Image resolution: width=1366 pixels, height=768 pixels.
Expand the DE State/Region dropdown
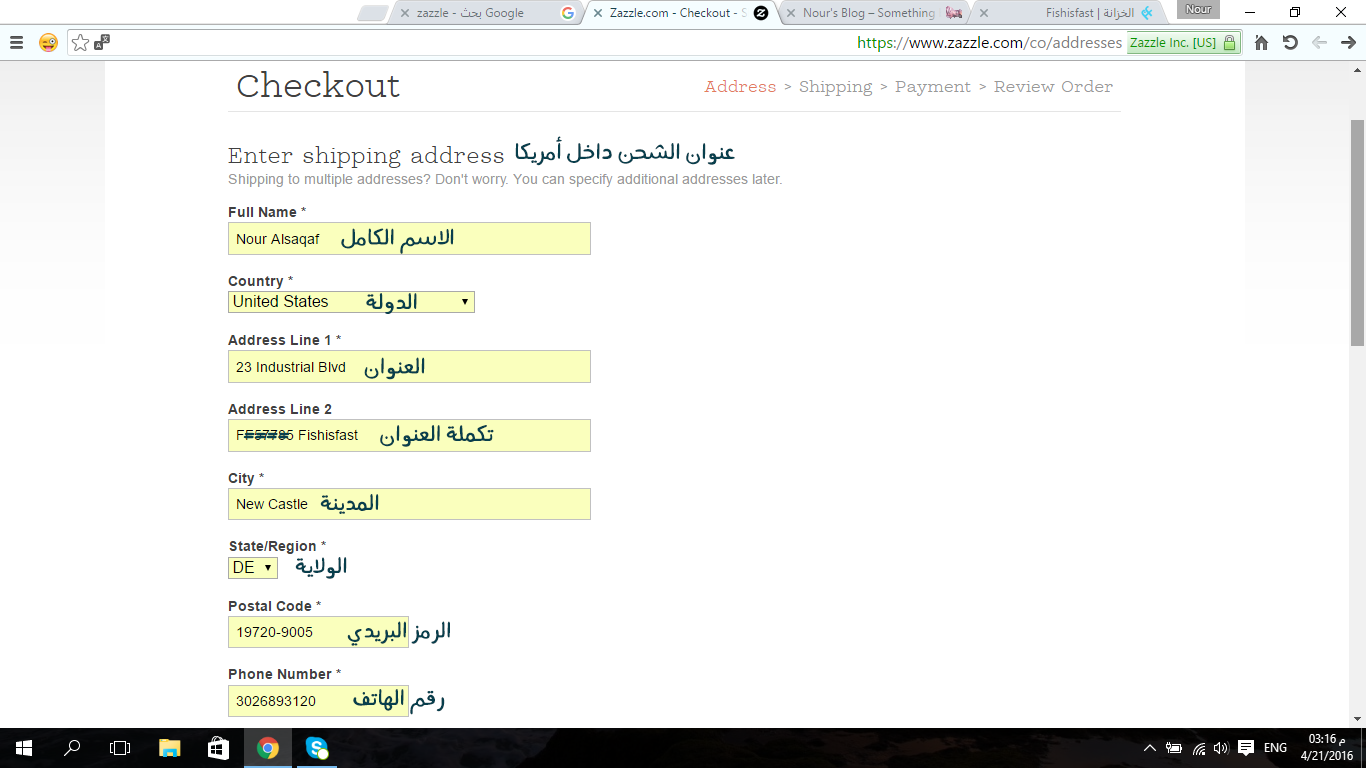tap(253, 567)
